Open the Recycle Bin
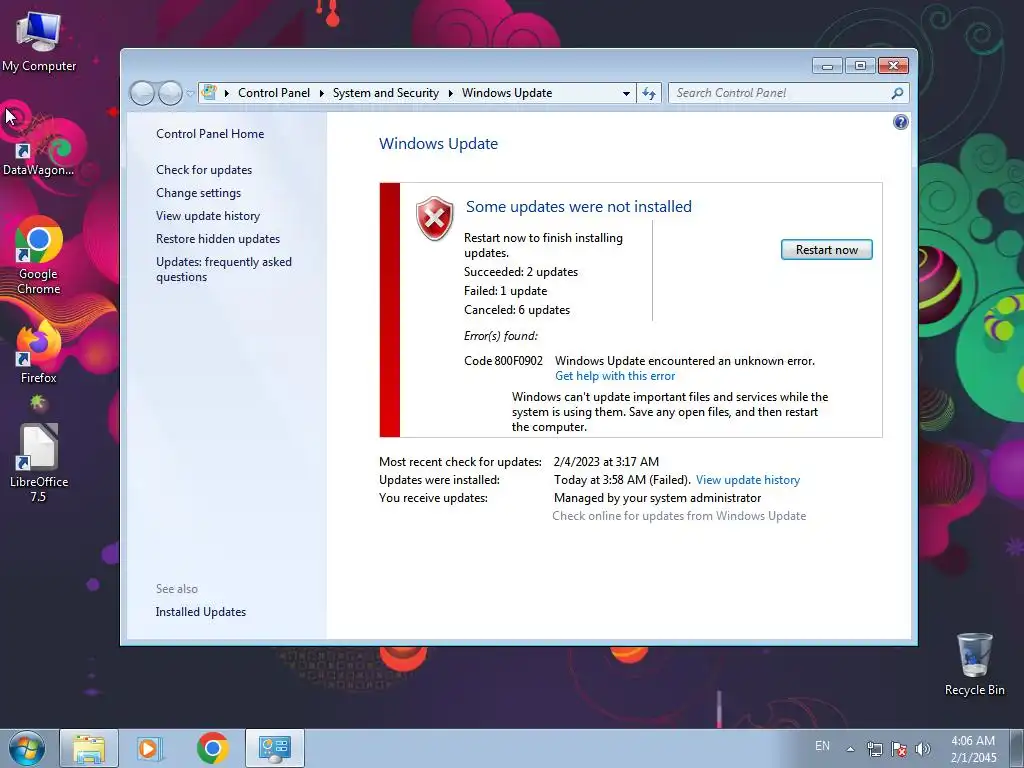Viewport: 1024px width, 768px height. pyautogui.click(x=974, y=664)
